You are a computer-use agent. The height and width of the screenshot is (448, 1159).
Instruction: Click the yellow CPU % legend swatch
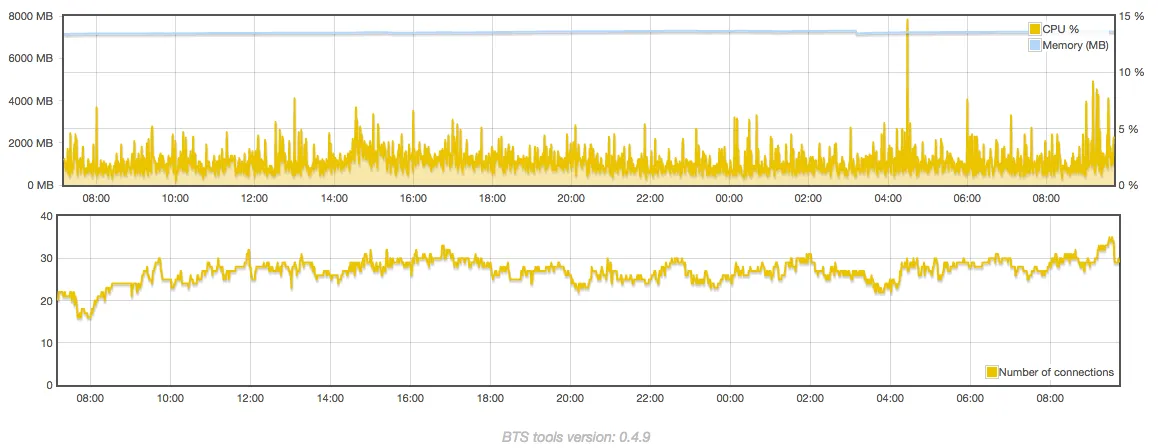[x=1035, y=29]
